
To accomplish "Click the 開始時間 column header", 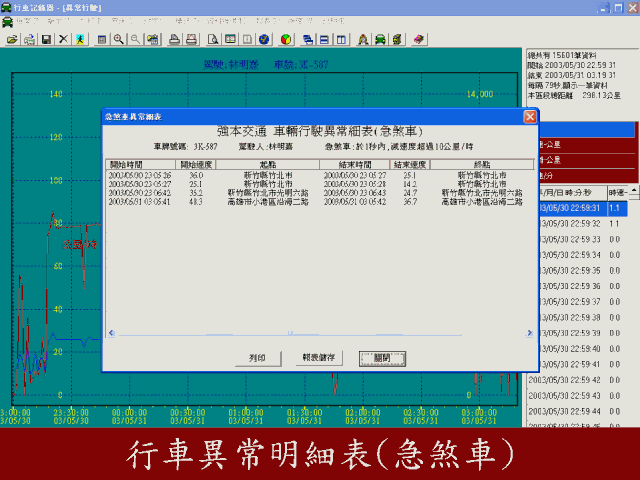I will (141, 164).
